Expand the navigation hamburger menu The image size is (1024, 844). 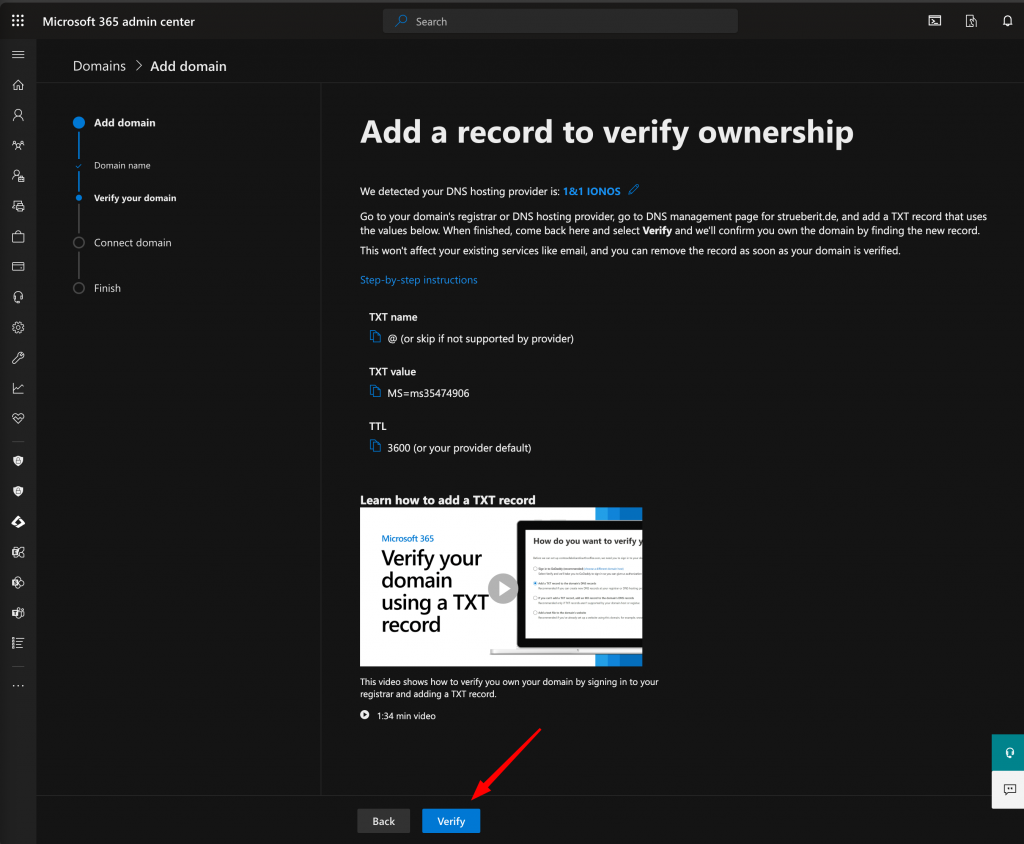(x=18, y=54)
